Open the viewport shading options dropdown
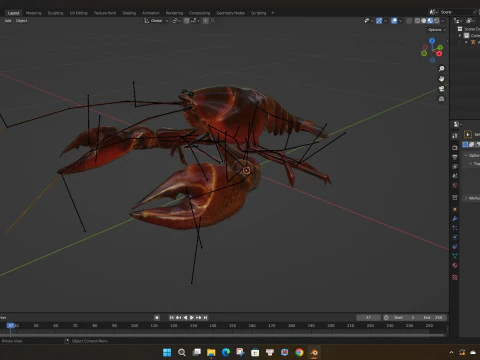Viewport: 480px width, 360px height. [443, 21]
